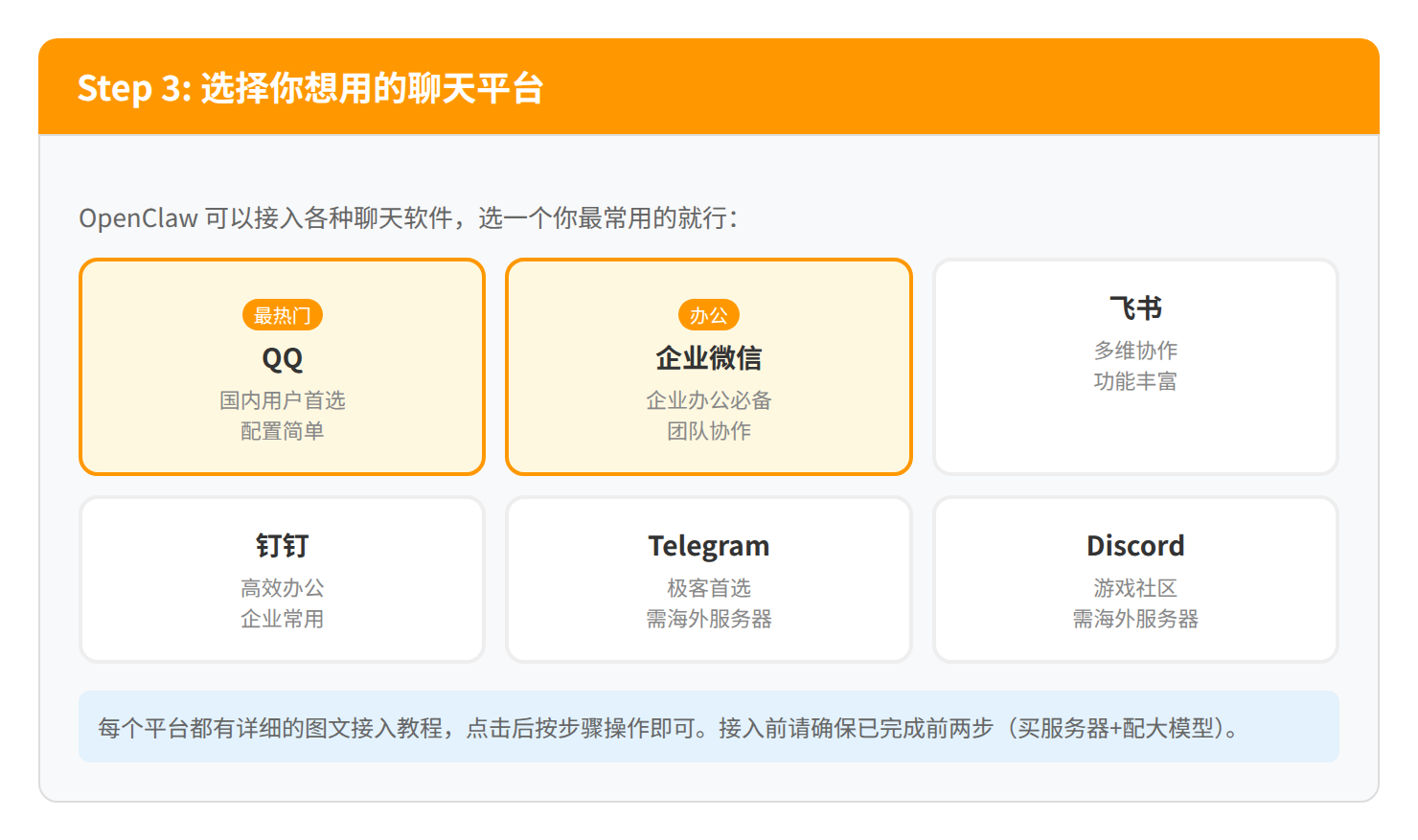Click the 功能丰富 text in the 飞书 card
Image resolution: width=1418 pixels, height=840 pixels.
1135,381
